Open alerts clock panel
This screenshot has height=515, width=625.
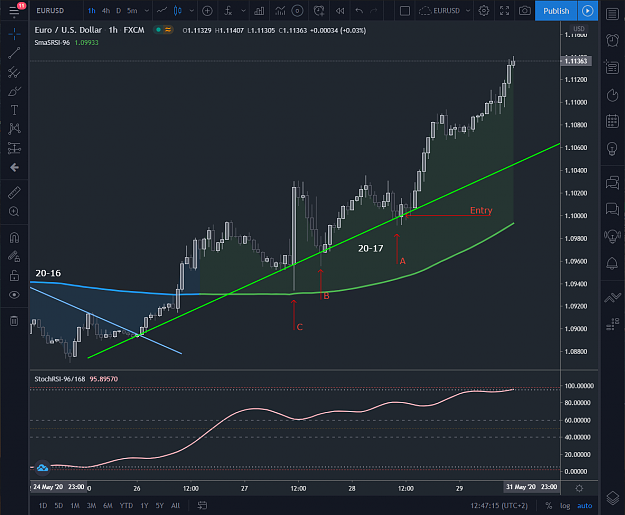[612, 40]
